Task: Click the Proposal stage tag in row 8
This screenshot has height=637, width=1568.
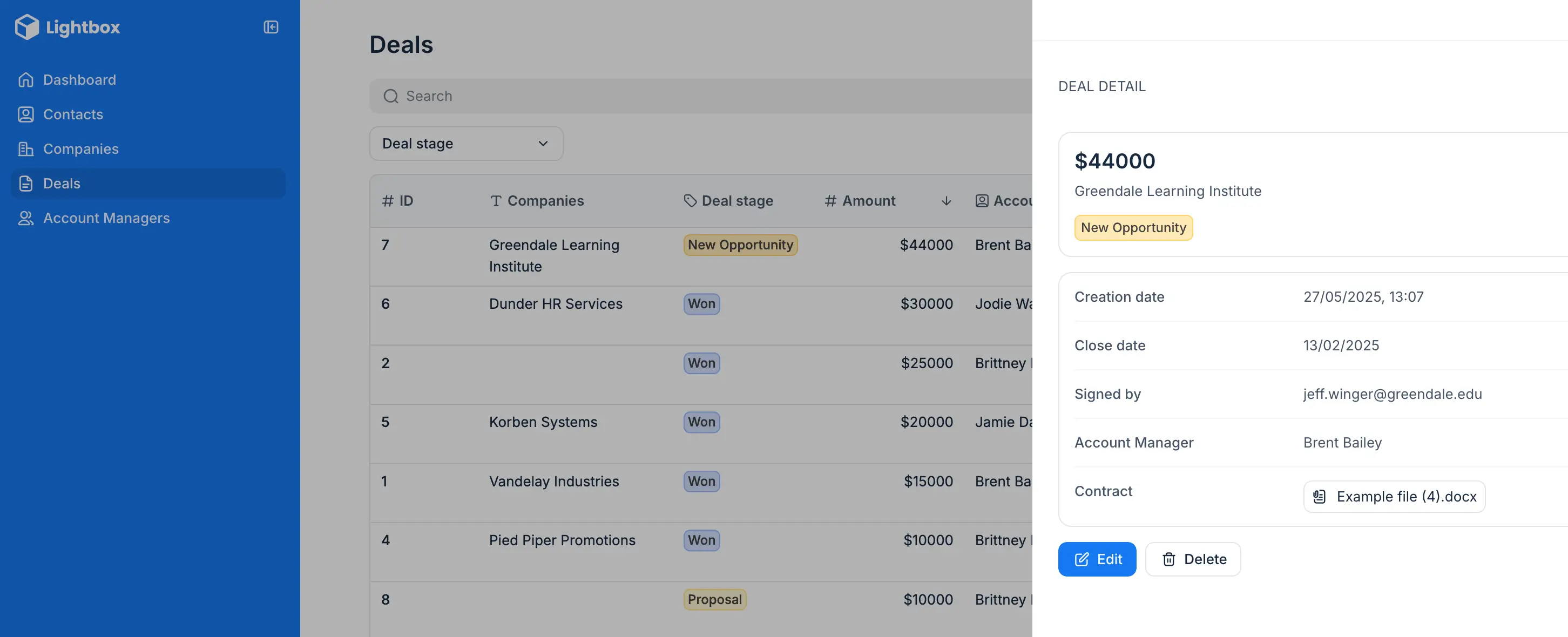Action: tap(714, 599)
